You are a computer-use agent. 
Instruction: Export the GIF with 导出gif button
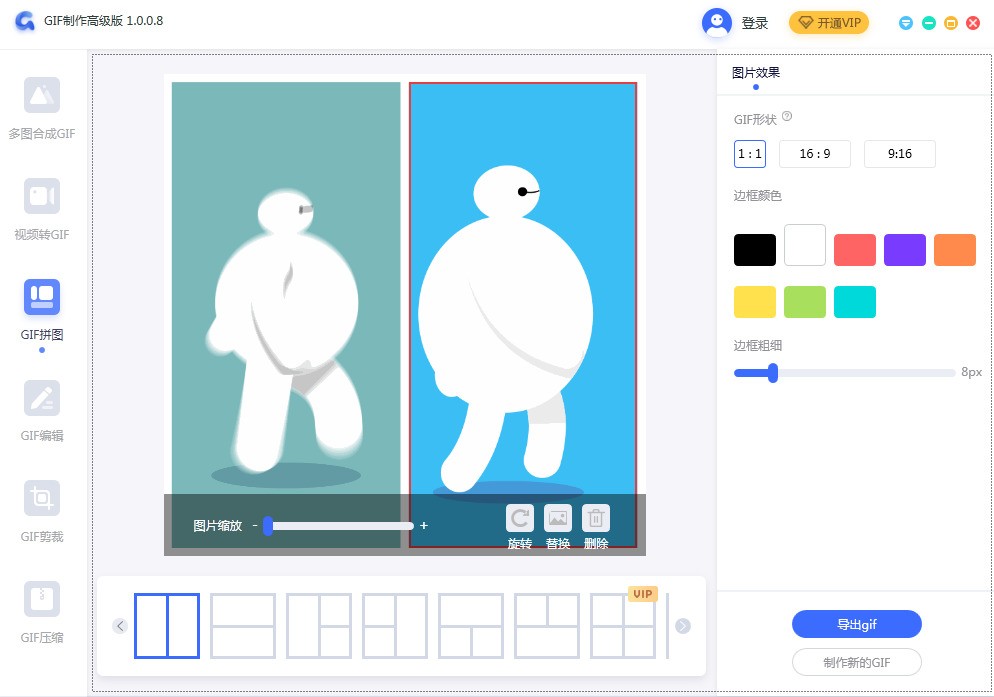tap(856, 623)
